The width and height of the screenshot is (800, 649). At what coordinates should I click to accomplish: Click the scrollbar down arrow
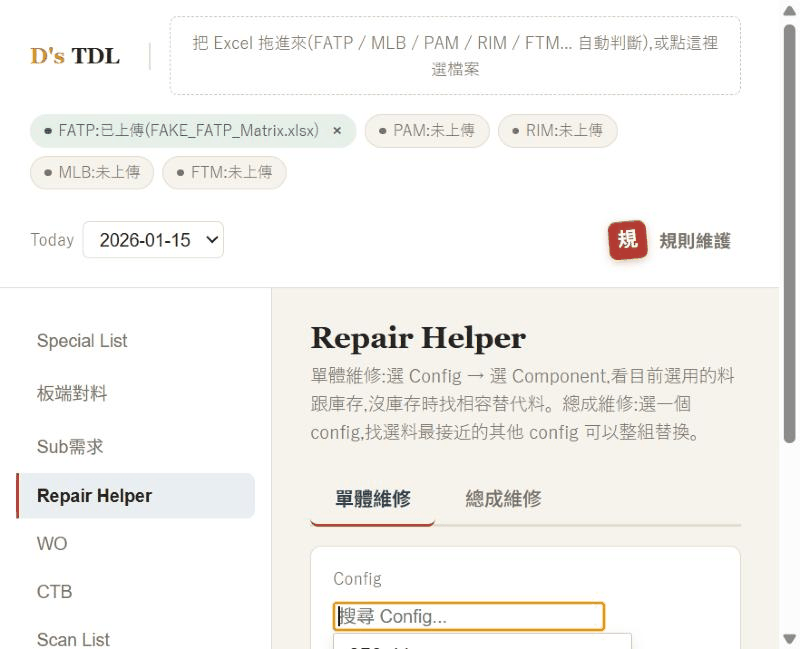[790, 638]
